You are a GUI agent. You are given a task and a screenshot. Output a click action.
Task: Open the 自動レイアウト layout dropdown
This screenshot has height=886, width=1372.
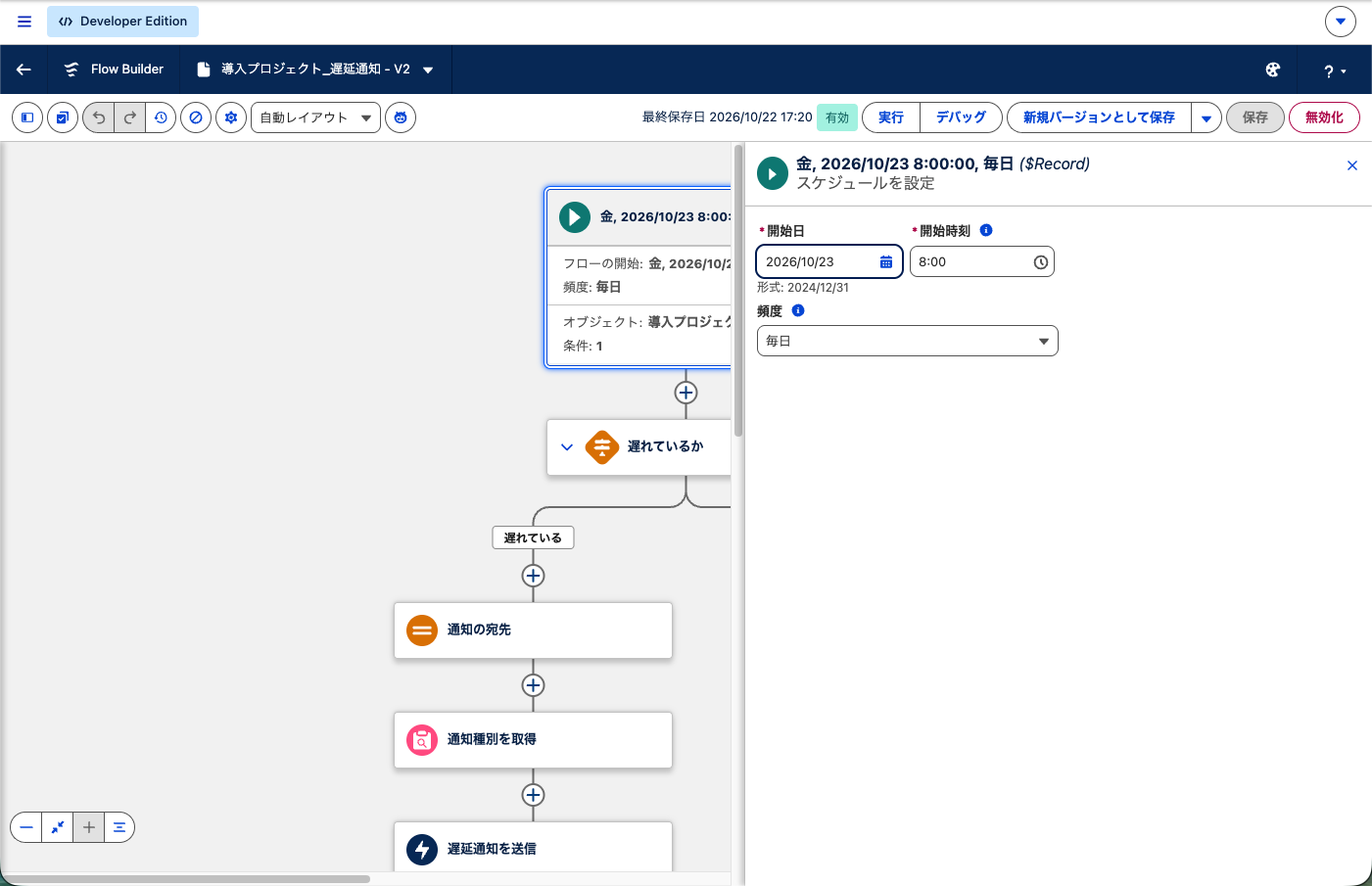point(315,117)
